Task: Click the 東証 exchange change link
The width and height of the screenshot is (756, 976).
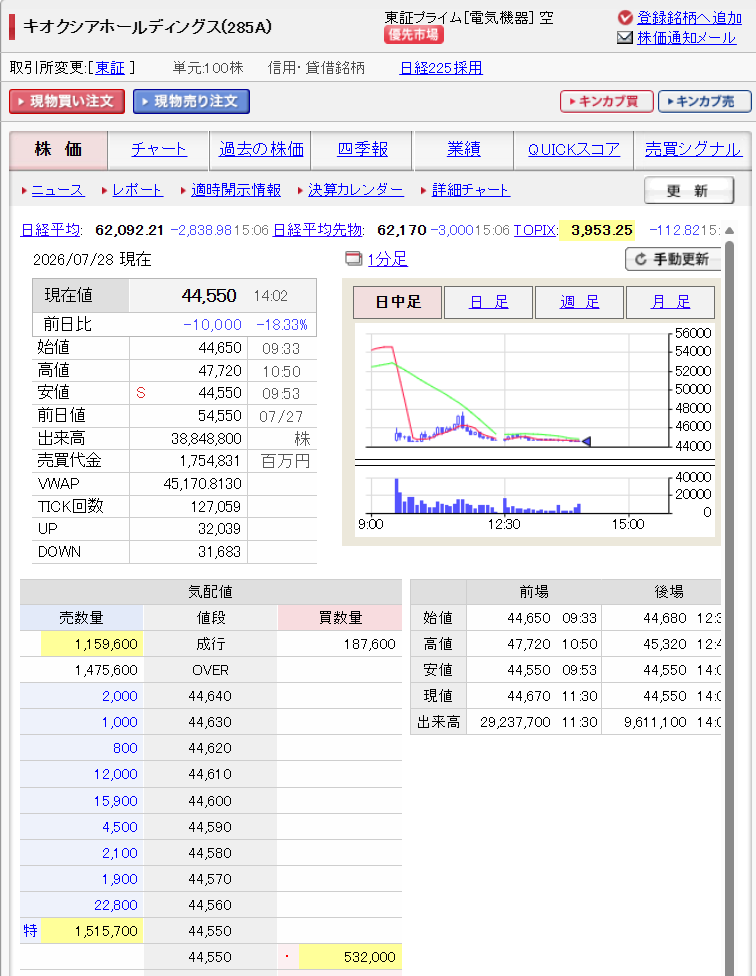Action: point(110,68)
